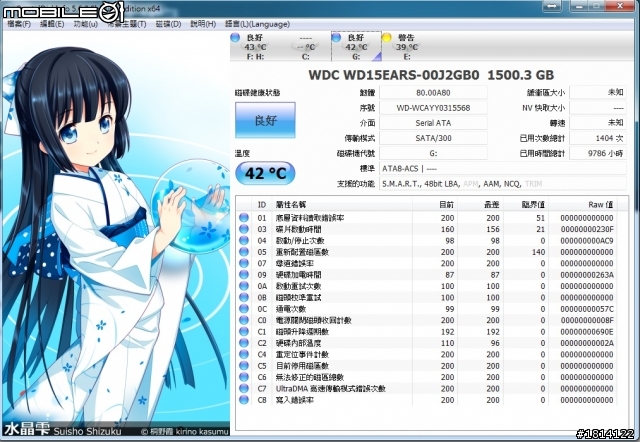Click threshold value 140 in row 05
Image resolution: width=640 pixels, height=442 pixels.
538,252
